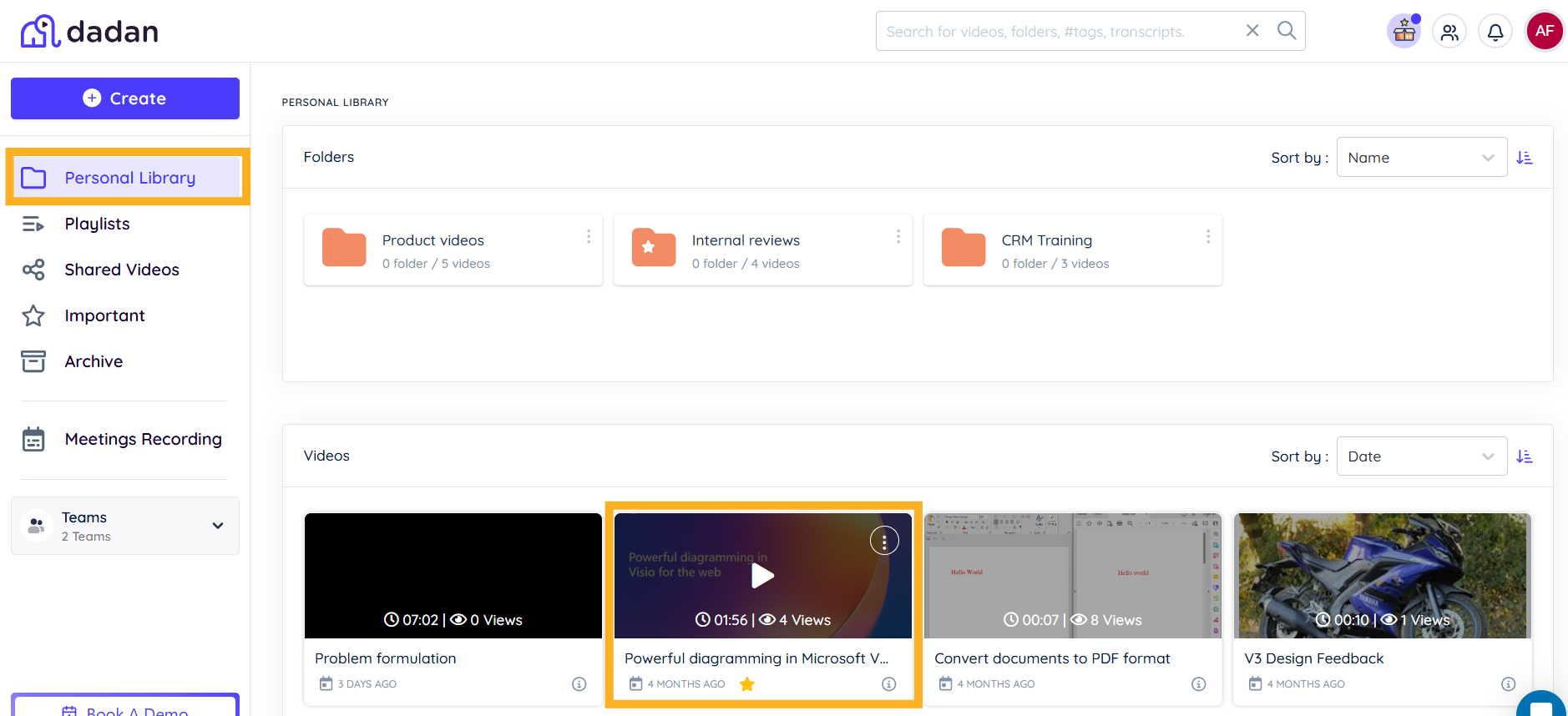Open Internal reviews folder options menu

pyautogui.click(x=898, y=237)
